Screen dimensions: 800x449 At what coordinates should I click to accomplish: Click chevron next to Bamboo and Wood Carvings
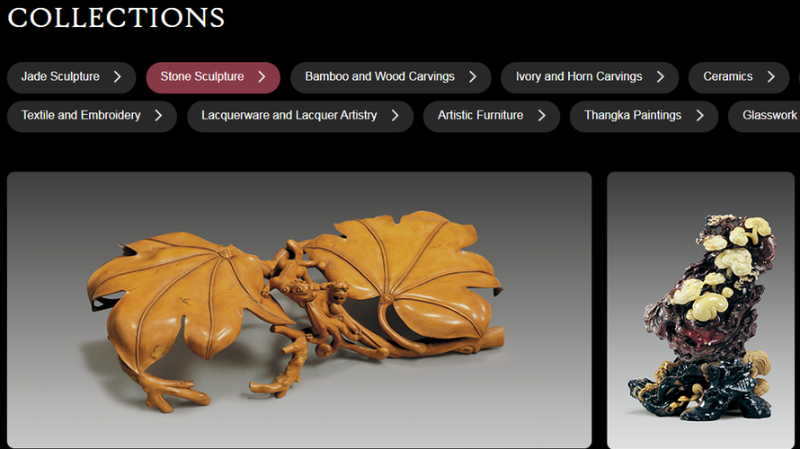click(x=472, y=77)
